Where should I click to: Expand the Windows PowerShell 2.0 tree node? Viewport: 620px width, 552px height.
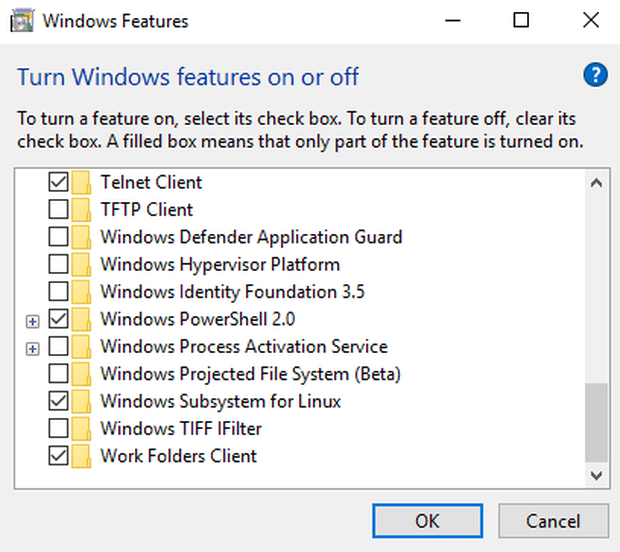(x=32, y=321)
